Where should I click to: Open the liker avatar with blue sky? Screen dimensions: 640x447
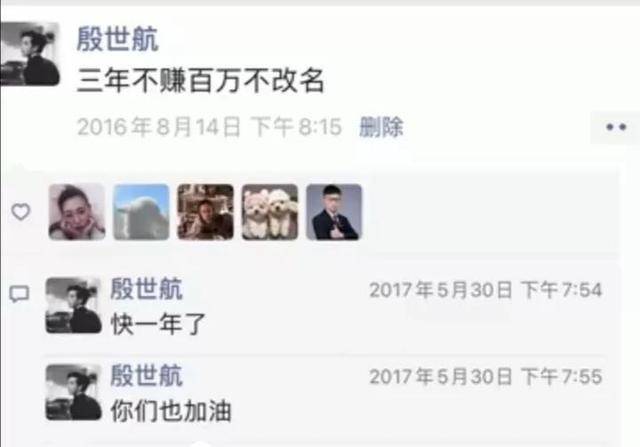click(141, 212)
